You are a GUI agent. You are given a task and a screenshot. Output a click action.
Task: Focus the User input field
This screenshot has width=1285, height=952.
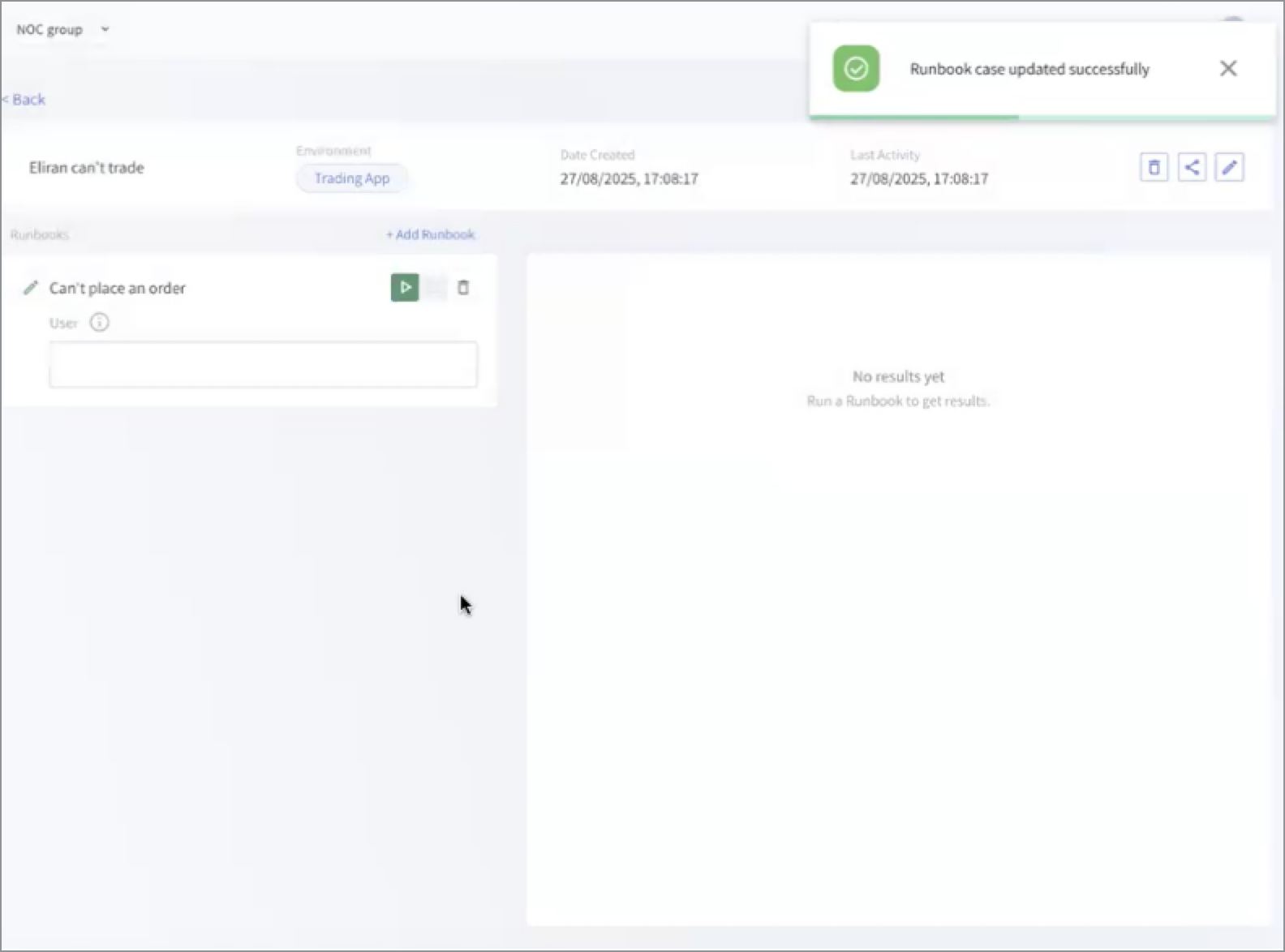pos(263,365)
